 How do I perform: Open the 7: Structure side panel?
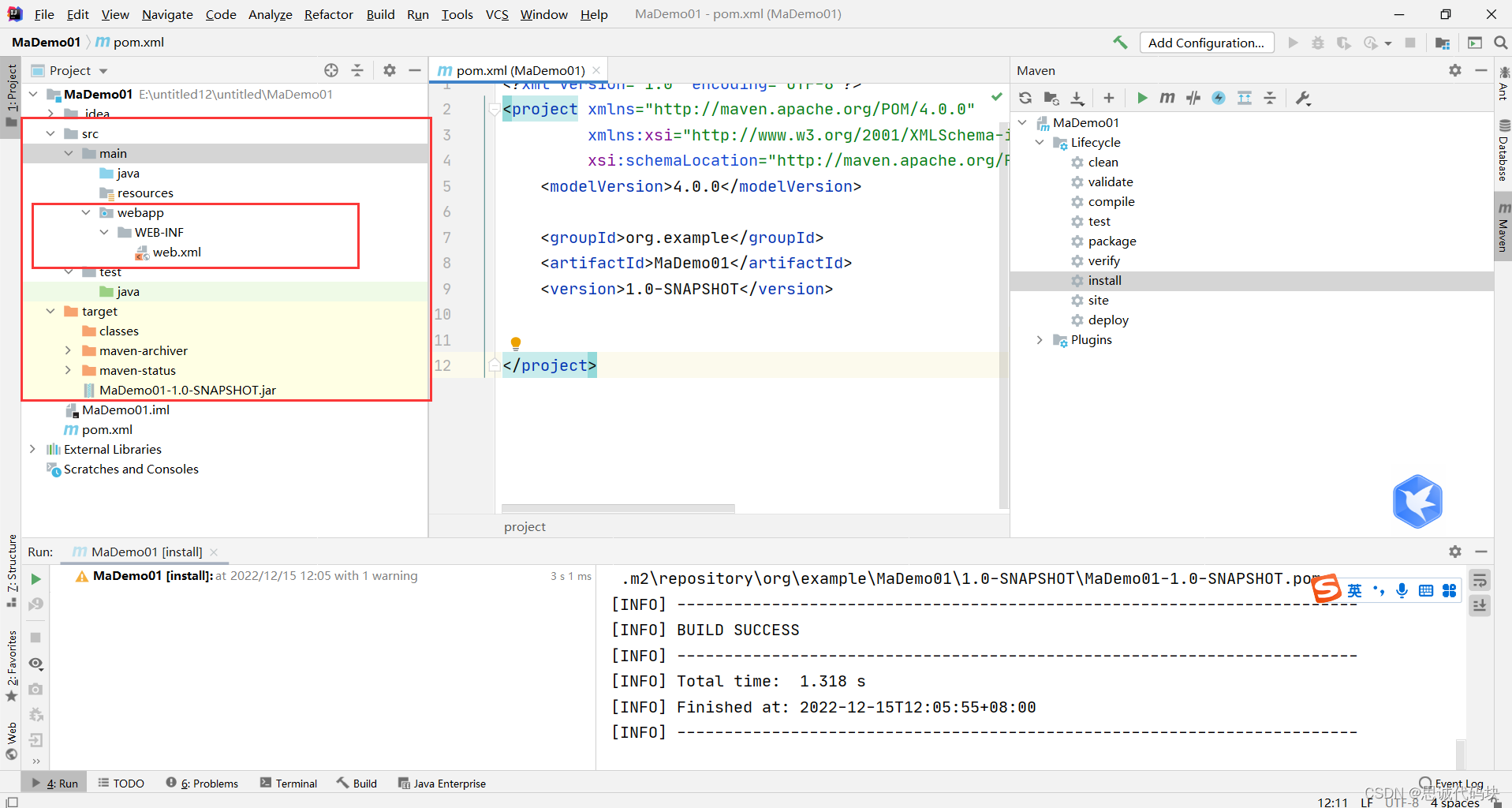click(12, 570)
